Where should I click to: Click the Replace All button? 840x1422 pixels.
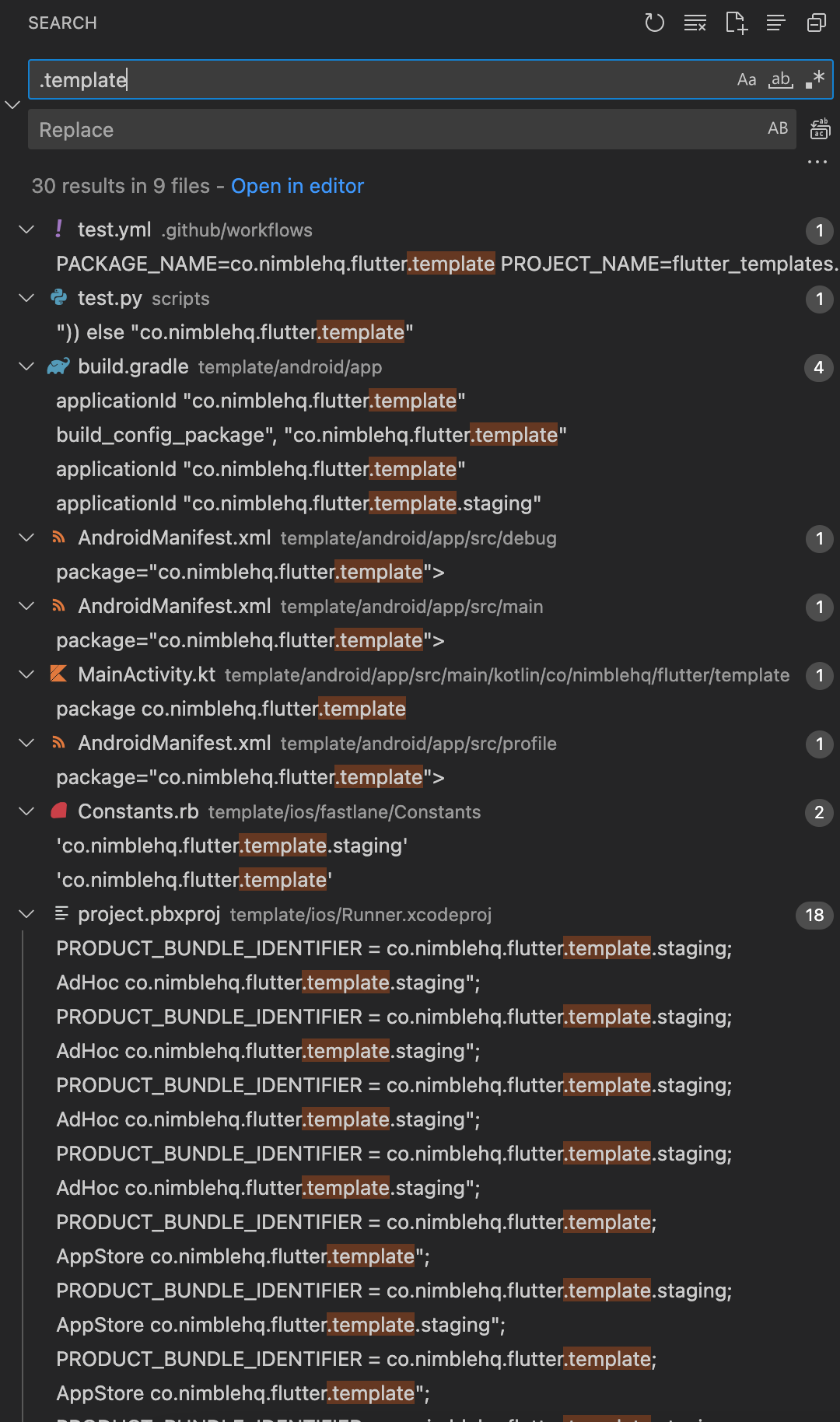[x=820, y=129]
